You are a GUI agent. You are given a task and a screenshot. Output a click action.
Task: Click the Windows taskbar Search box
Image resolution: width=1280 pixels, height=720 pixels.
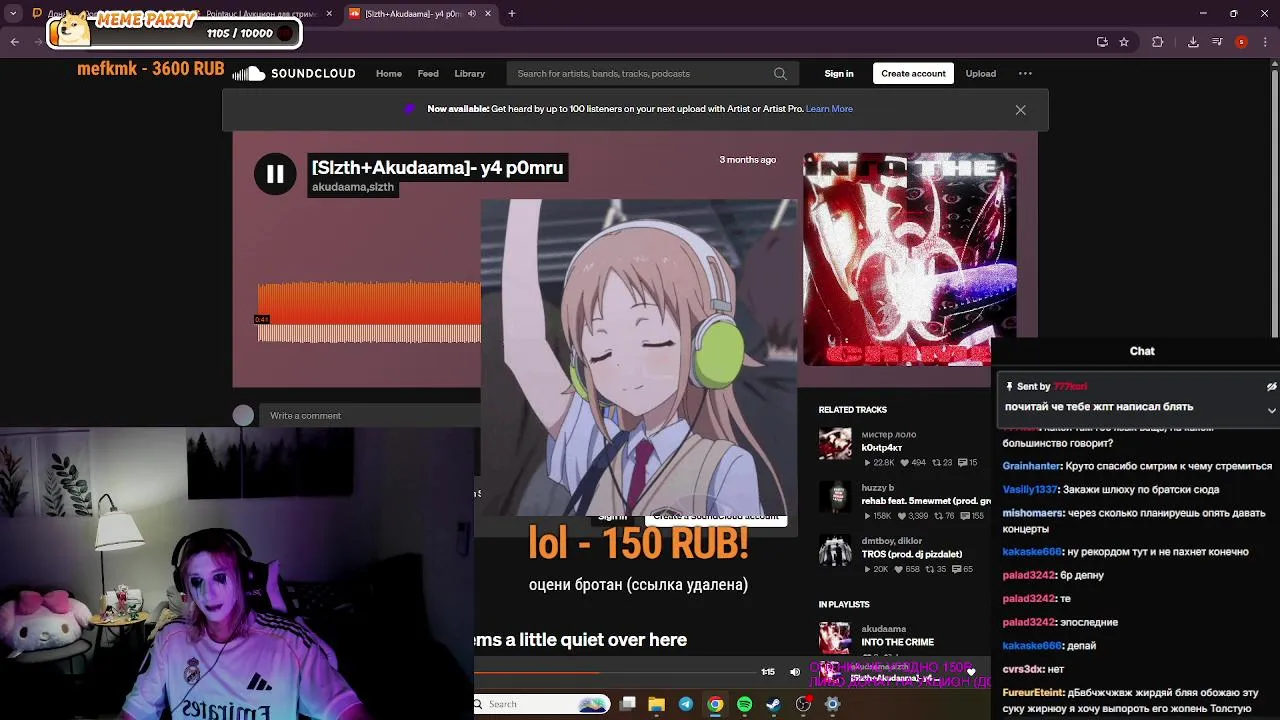[x=543, y=704]
